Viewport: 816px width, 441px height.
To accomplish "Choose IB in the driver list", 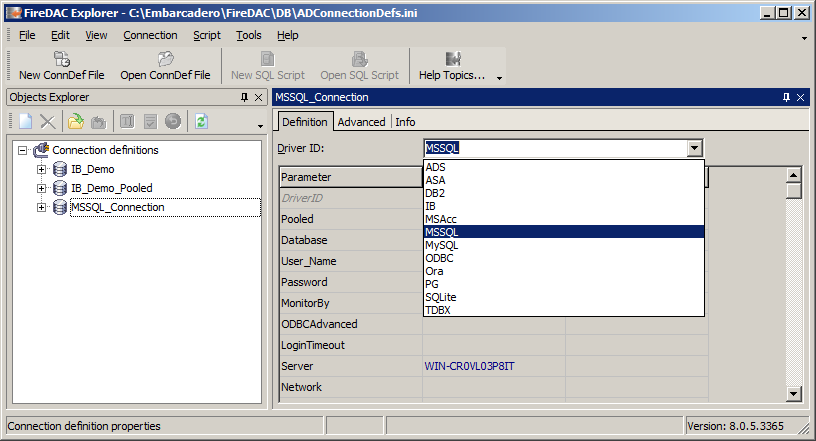I will tap(564, 206).
